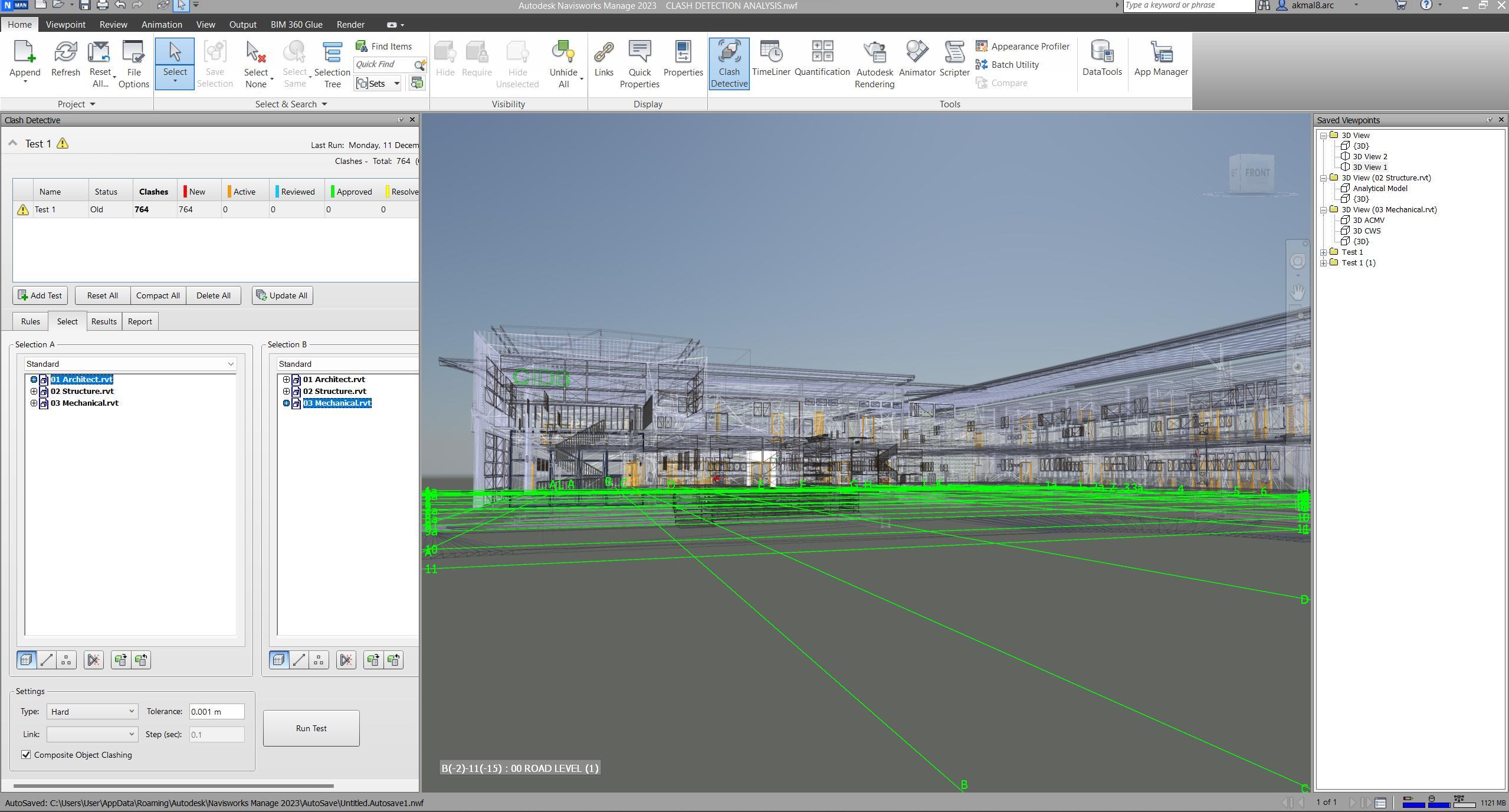
Task: Expand the Test 1 (1) viewpoint folder
Action: [x=1324, y=263]
